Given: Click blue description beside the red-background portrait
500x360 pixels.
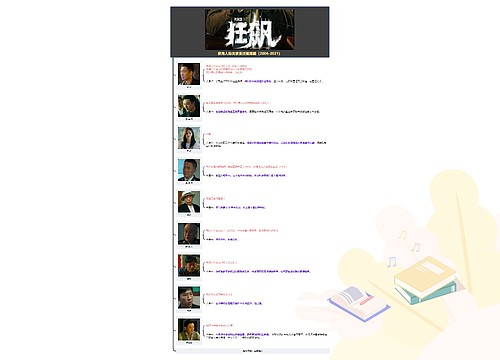Looking at the screenshot, I should tap(258, 271).
